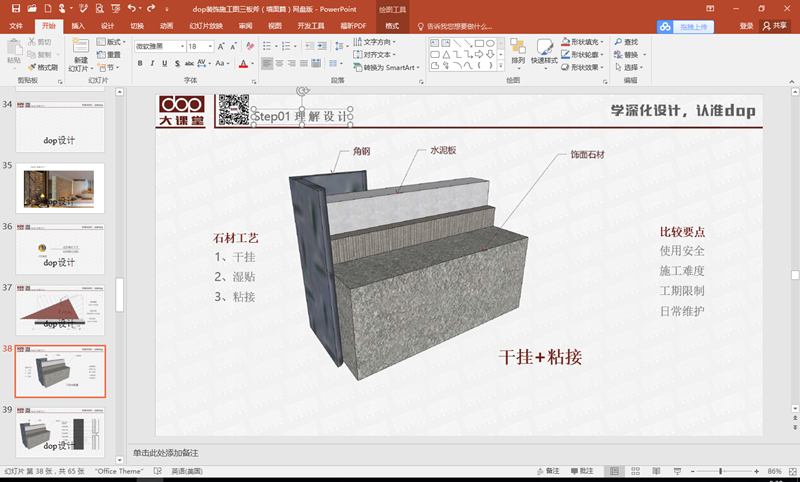800x482 pixels.
Task: Switch to the Slide Show (幻灯片放映) tab
Action: point(206,26)
